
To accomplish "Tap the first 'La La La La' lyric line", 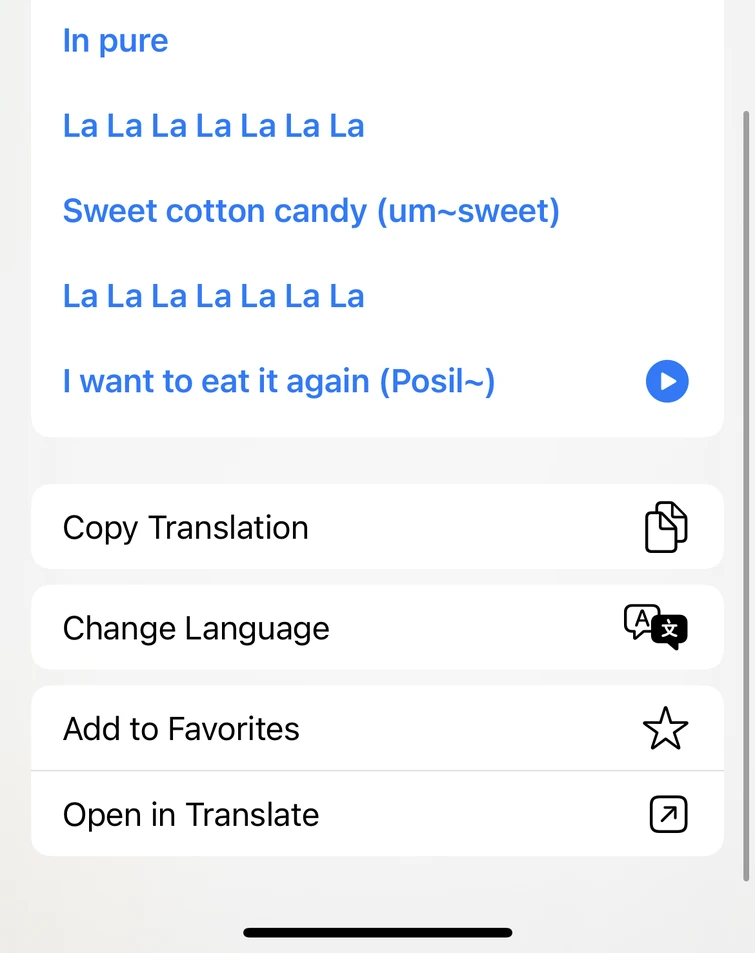I will coord(213,125).
